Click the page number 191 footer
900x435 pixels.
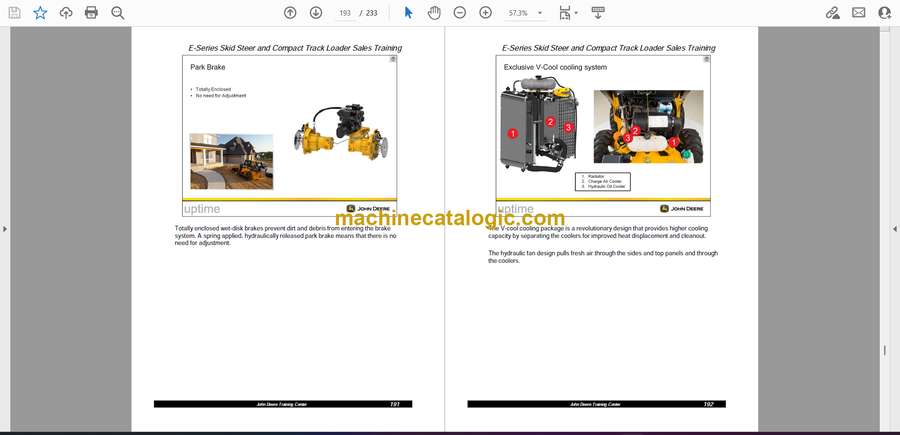click(x=394, y=404)
